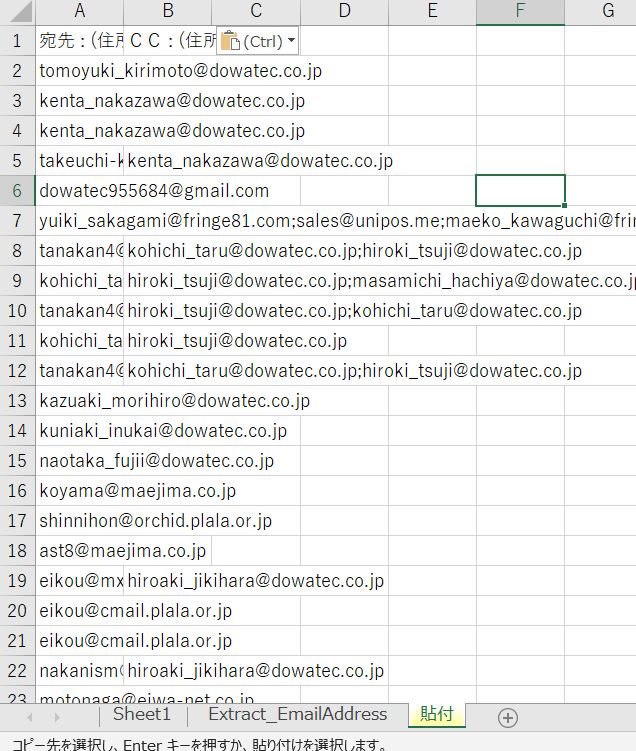
Task: Select row header 6
Action: coord(17,191)
